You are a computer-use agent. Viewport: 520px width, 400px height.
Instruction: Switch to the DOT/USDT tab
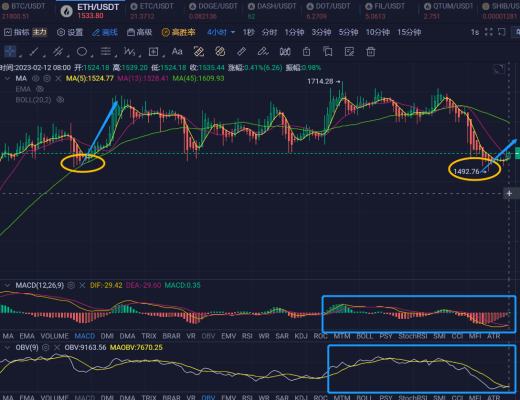(x=328, y=11)
